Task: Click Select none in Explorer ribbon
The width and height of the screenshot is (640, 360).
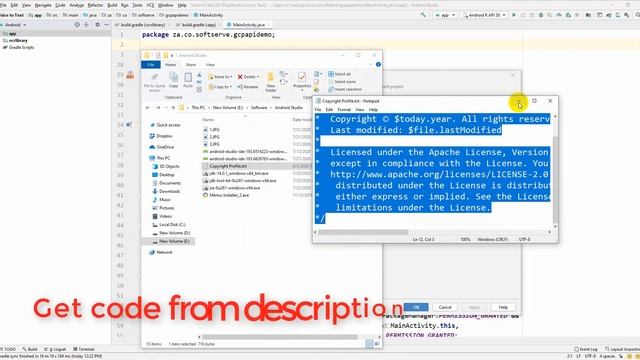Action: (x=342, y=82)
